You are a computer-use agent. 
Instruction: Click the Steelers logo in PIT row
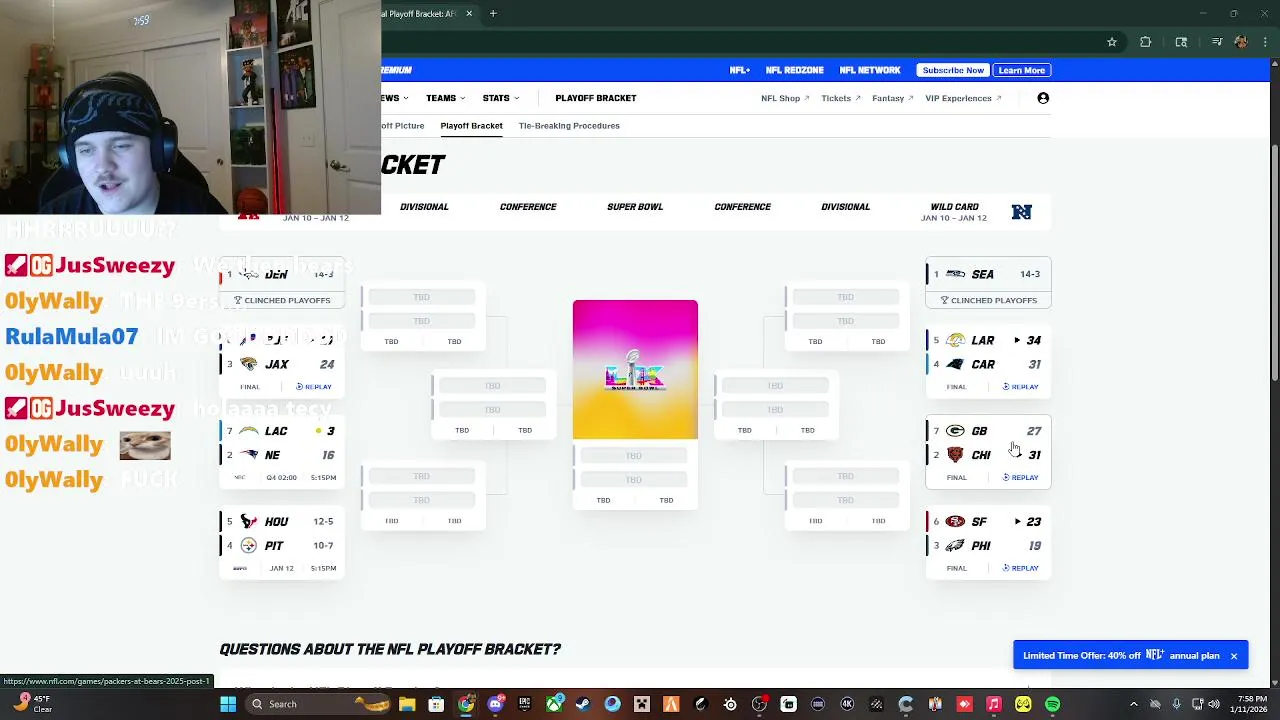248,546
